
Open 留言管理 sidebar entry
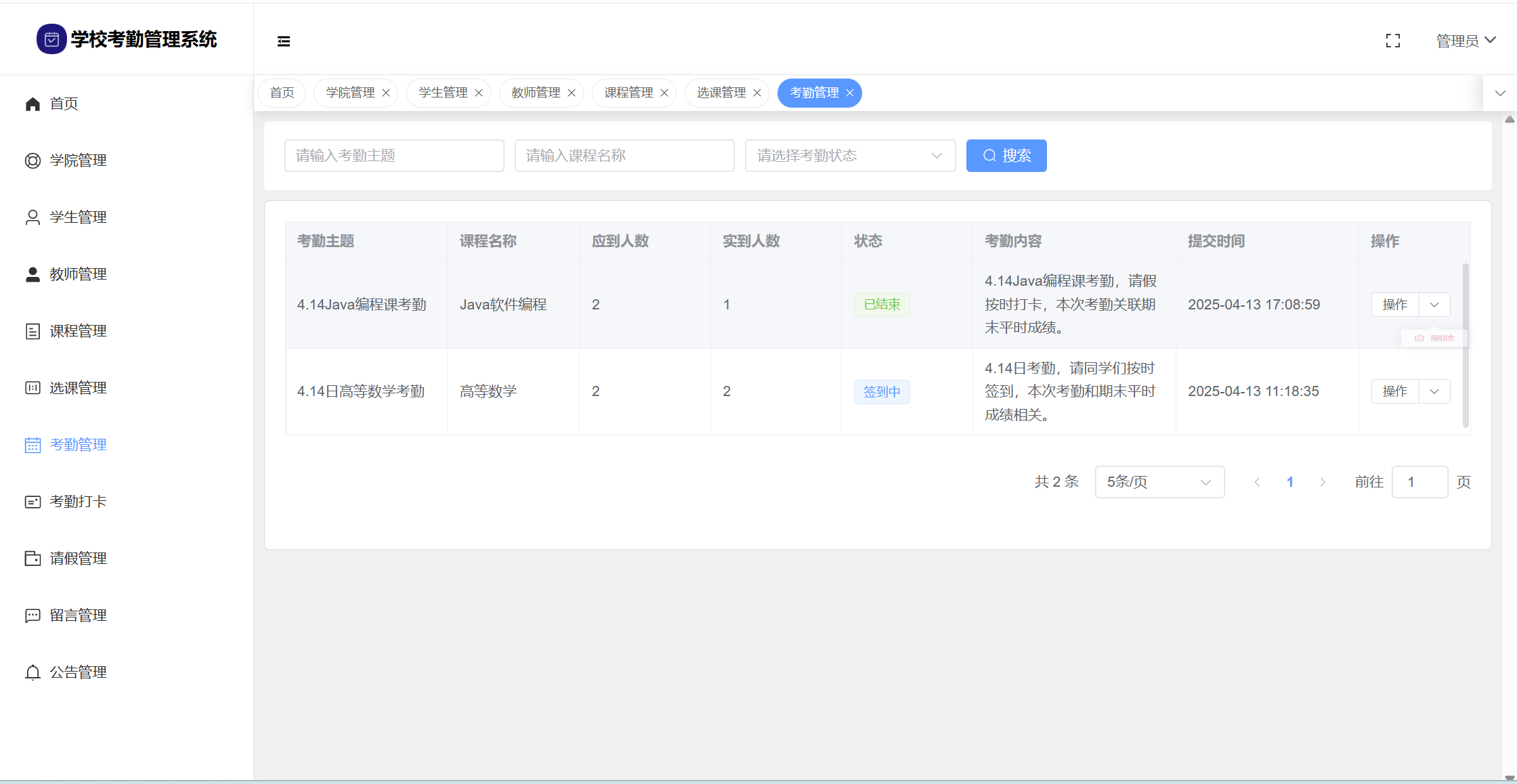[78, 615]
